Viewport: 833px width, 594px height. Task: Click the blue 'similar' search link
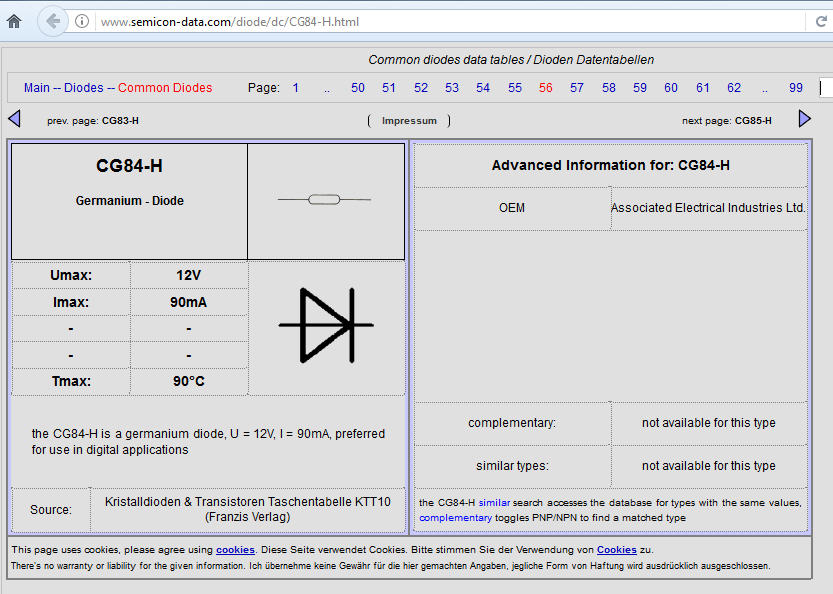tap(494, 502)
